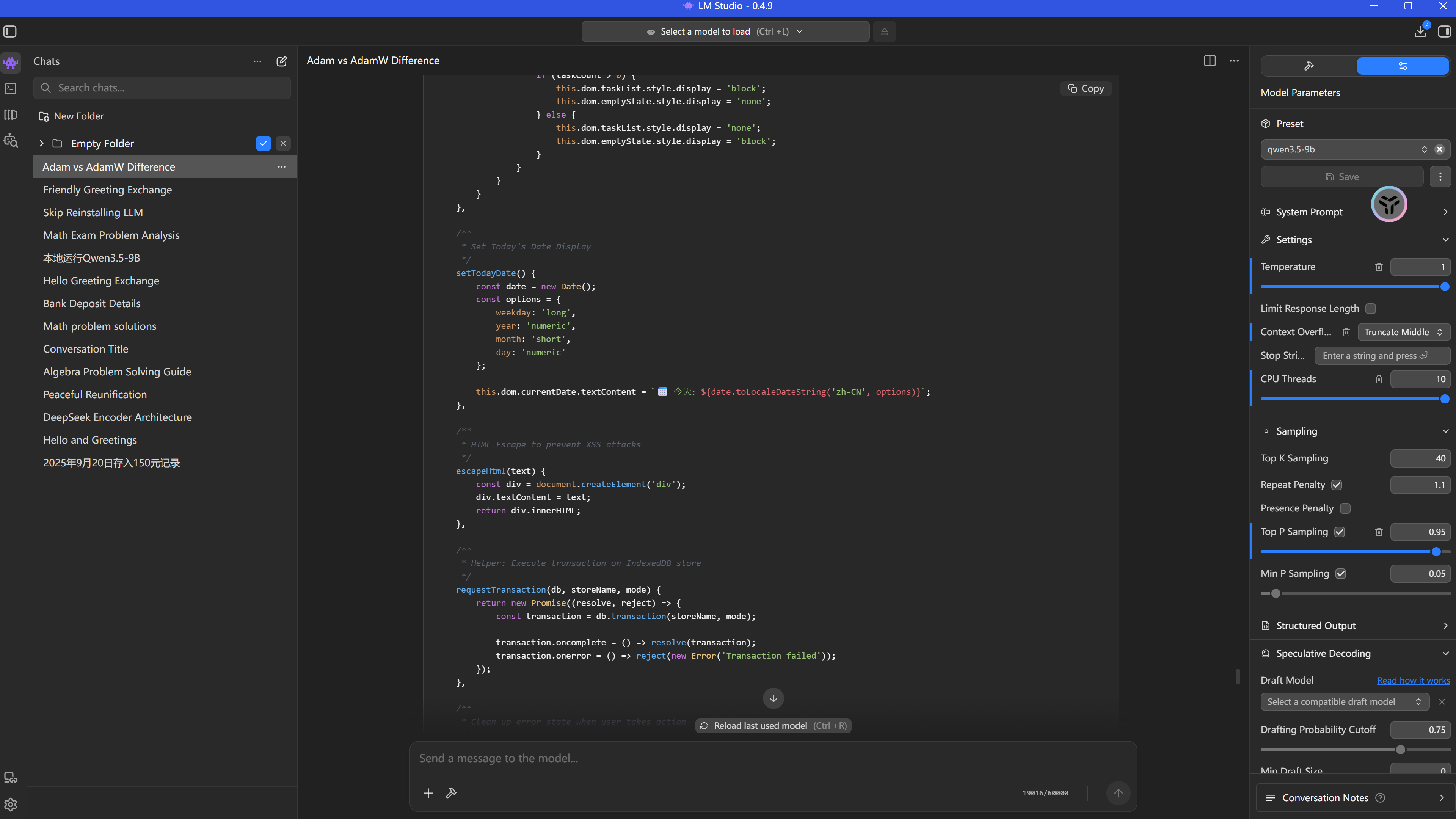Open the LM Link icon above settings gear
The height and width of the screenshot is (819, 1456).
pos(11,778)
